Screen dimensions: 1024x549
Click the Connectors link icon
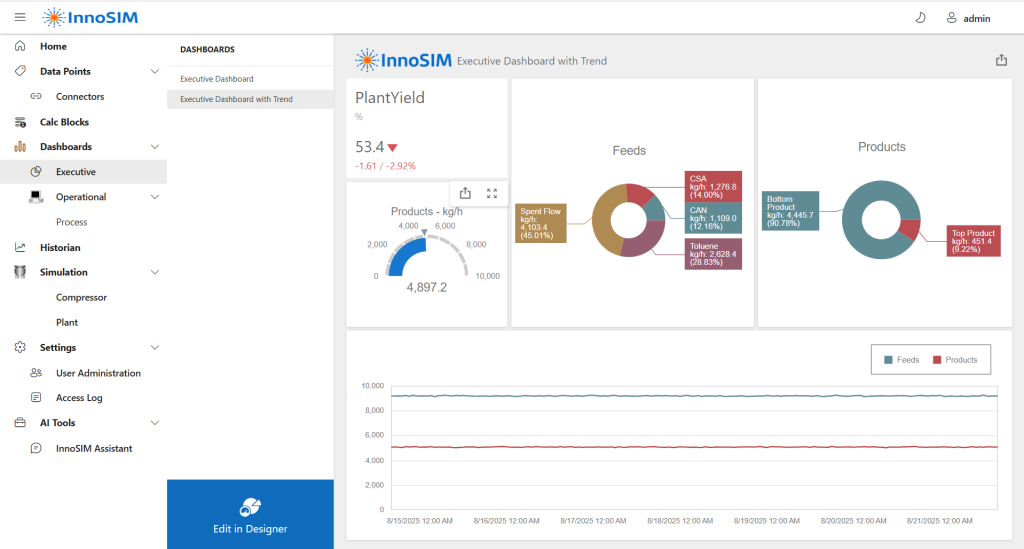36,96
